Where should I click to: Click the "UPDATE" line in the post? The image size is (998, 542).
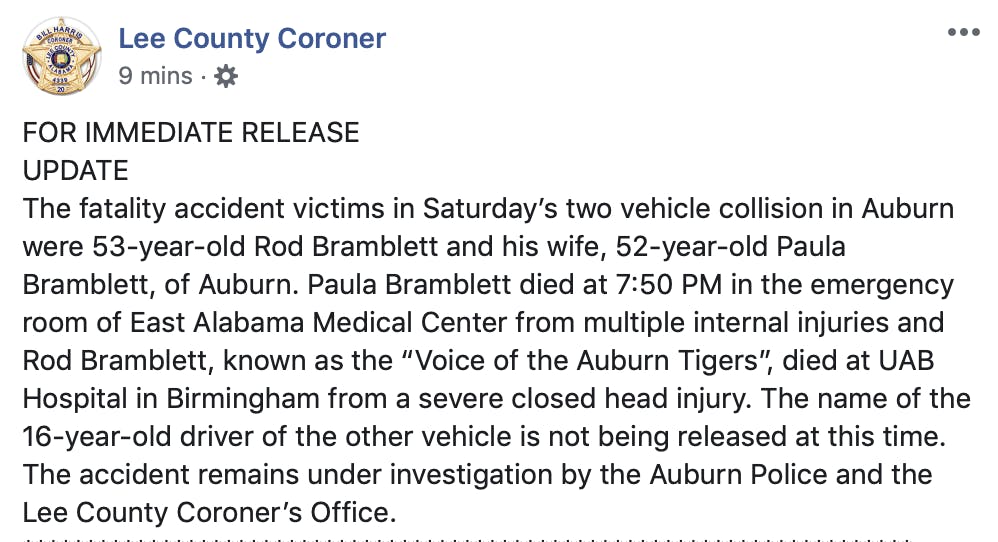[76, 170]
